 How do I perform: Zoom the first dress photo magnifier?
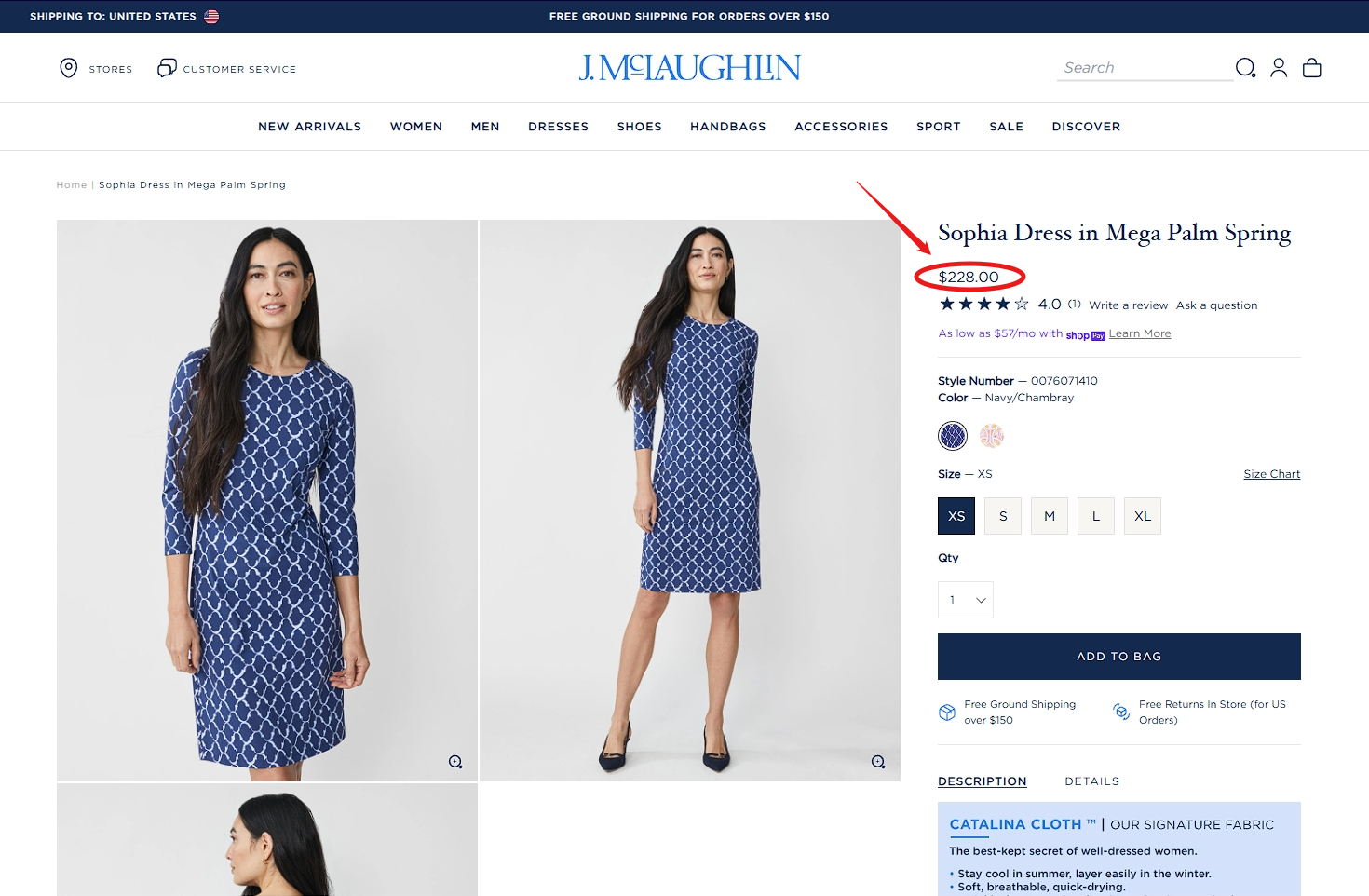click(455, 762)
